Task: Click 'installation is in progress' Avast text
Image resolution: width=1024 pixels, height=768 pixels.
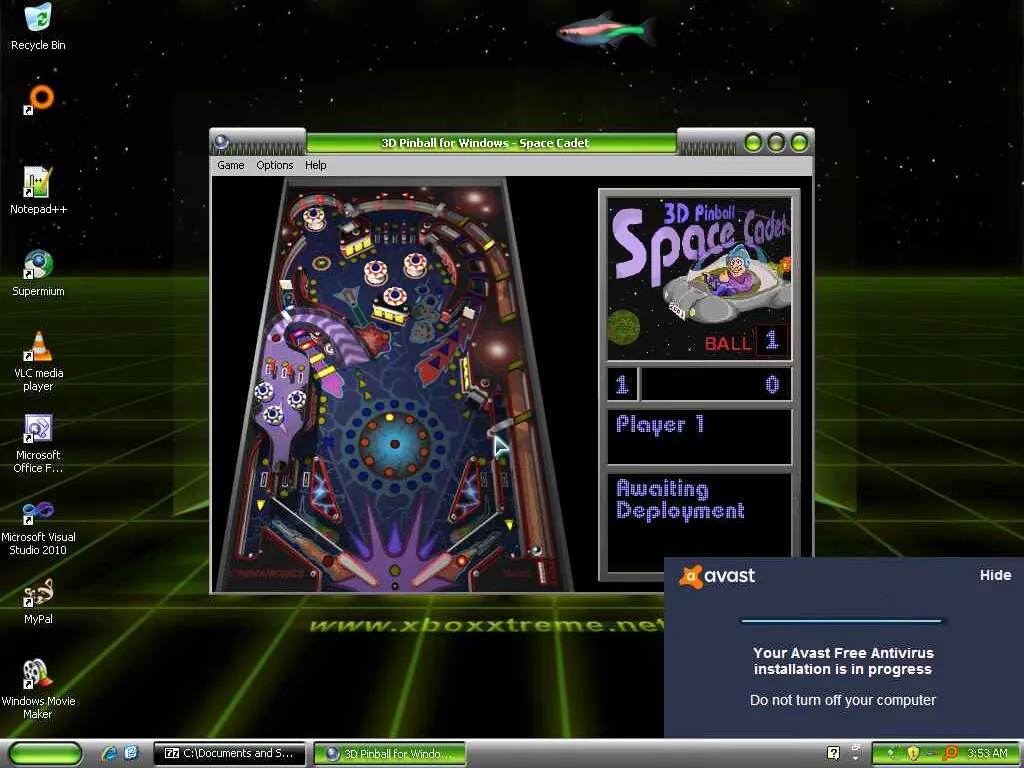Action: click(x=842, y=669)
